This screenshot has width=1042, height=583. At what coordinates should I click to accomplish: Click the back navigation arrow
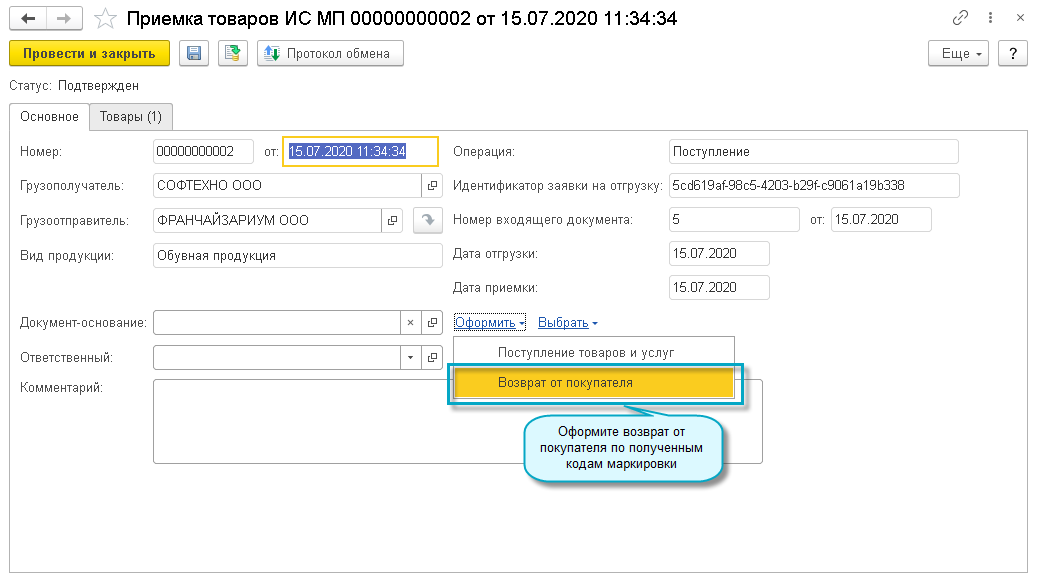(x=30, y=18)
